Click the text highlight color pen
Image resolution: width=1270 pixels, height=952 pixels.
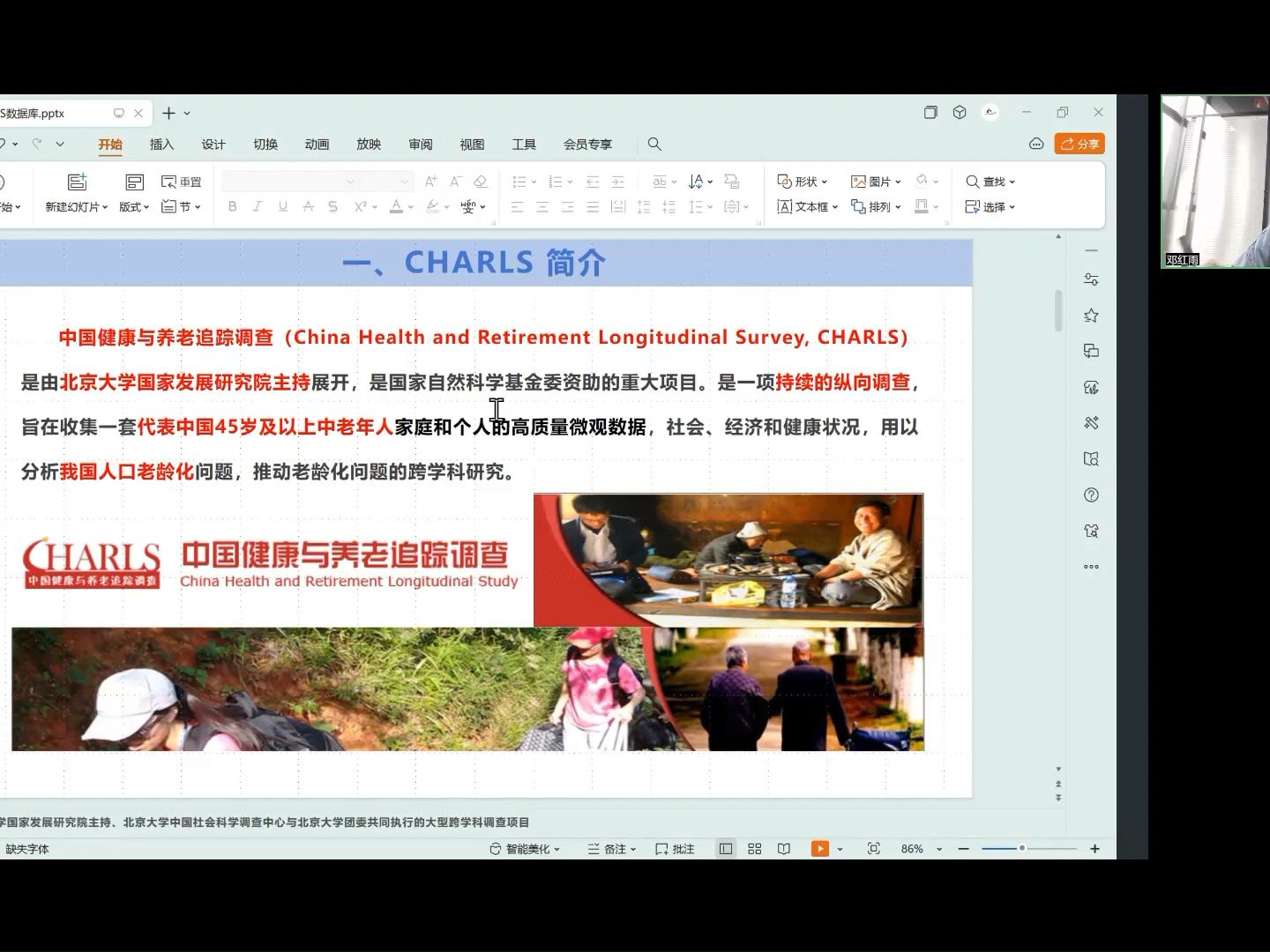point(432,206)
